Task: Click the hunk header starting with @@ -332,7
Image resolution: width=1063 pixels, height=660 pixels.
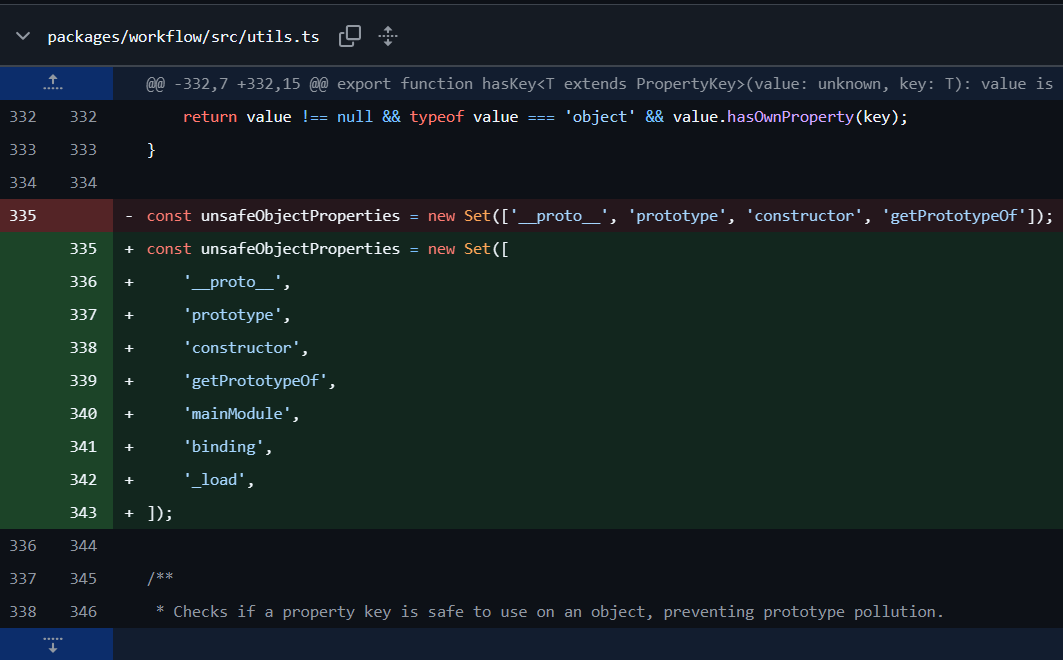Action: click(x=598, y=84)
